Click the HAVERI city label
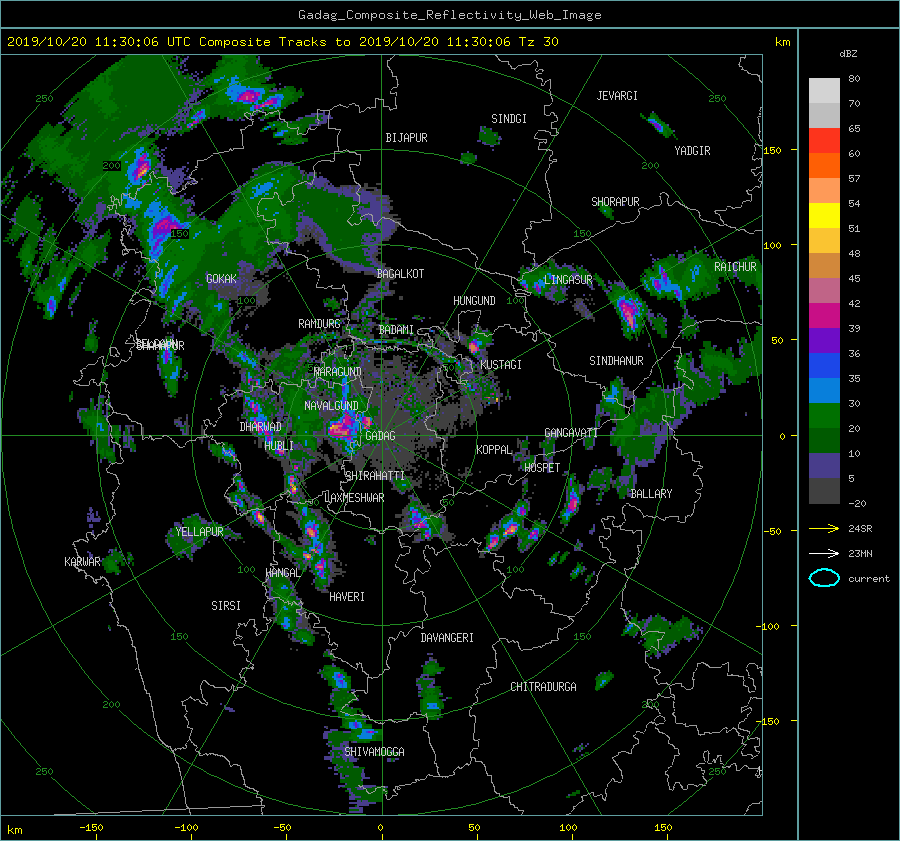Screen dimensions: 900x841 [347, 597]
